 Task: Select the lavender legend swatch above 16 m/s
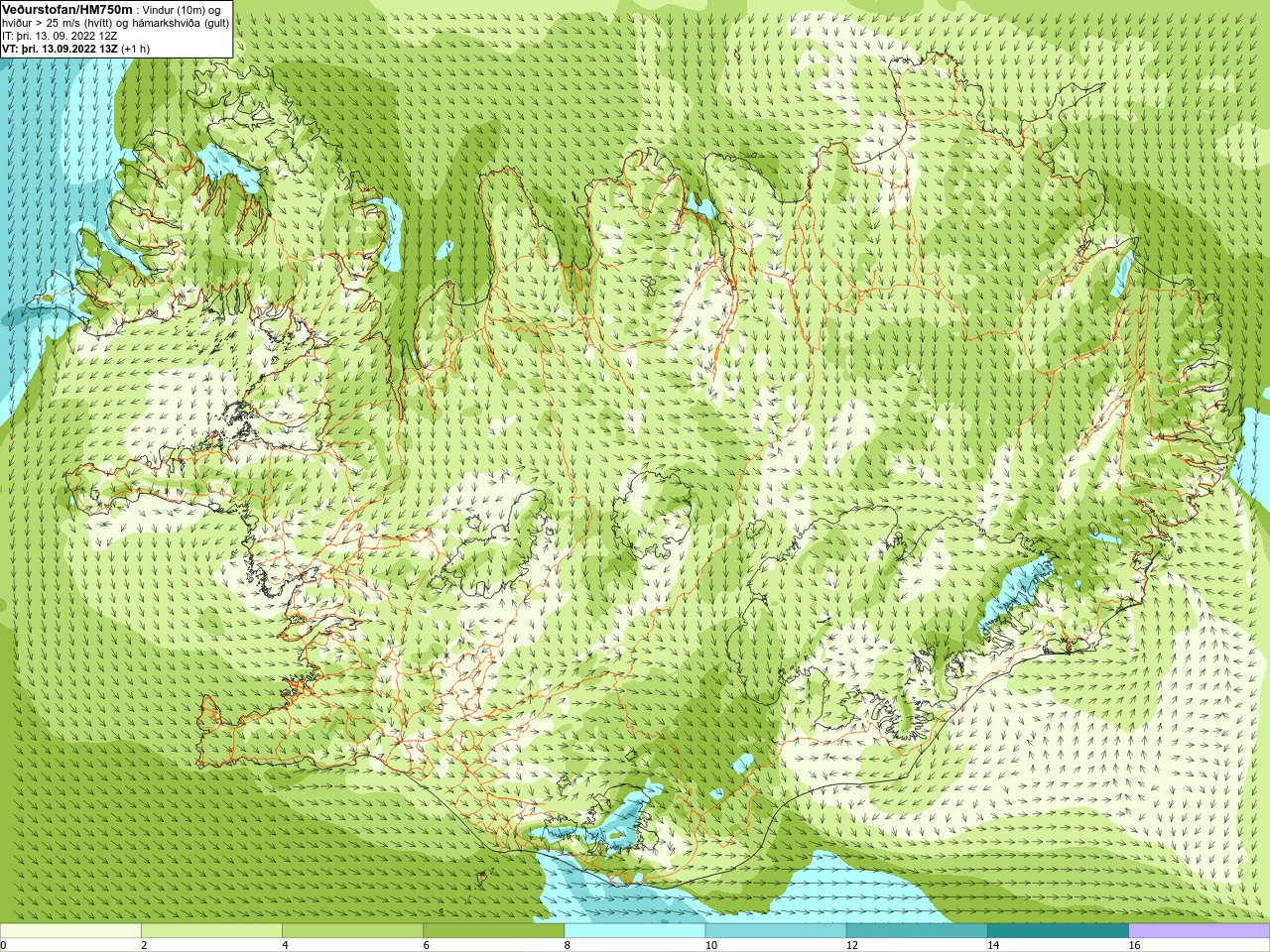click(x=1200, y=931)
